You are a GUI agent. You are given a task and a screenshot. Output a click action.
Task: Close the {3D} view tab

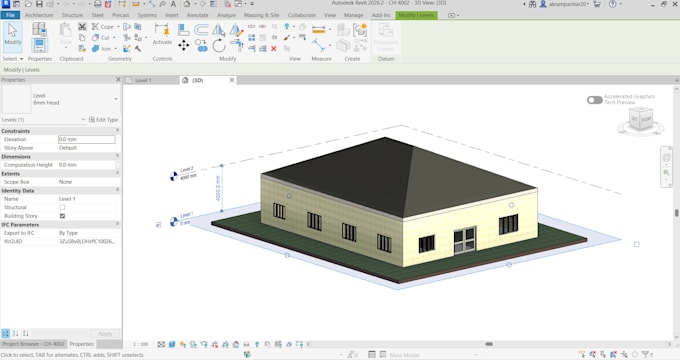click(232, 80)
